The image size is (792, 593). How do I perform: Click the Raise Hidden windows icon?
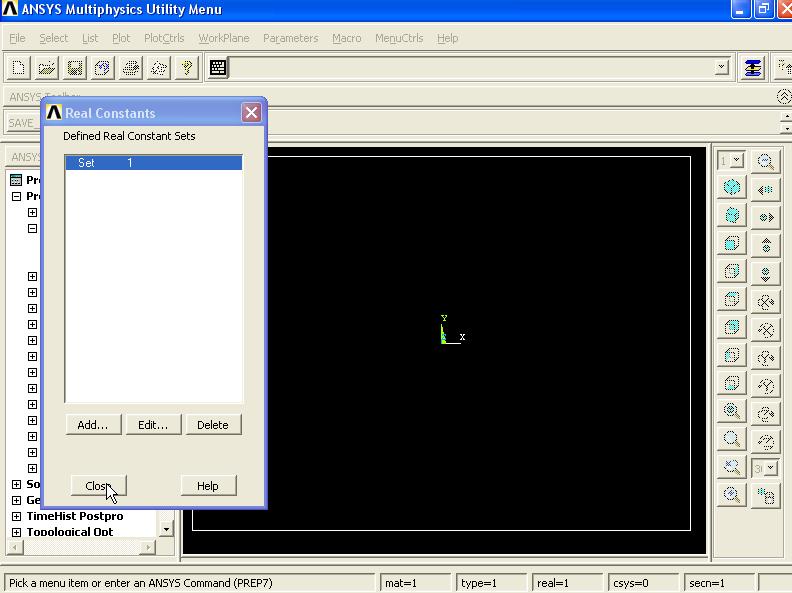pos(753,68)
